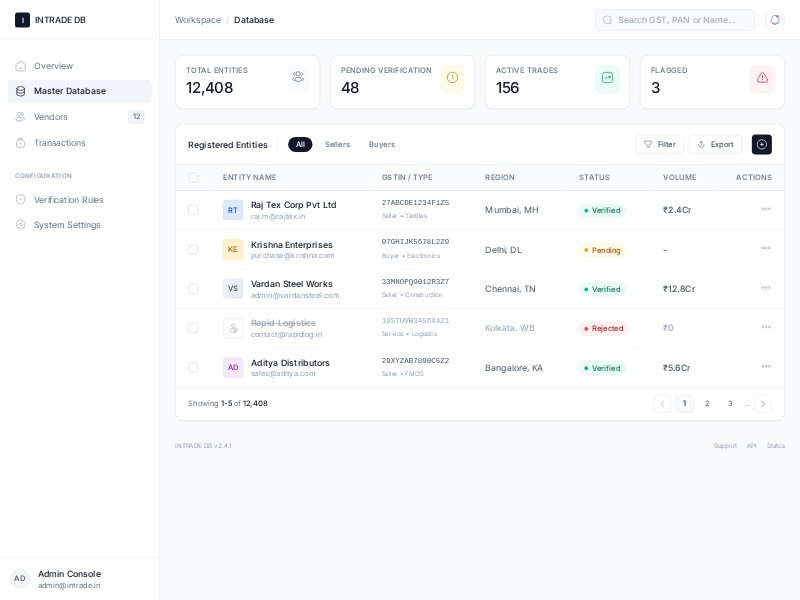
Task: Go to page 2 of the entities
Action: point(707,404)
